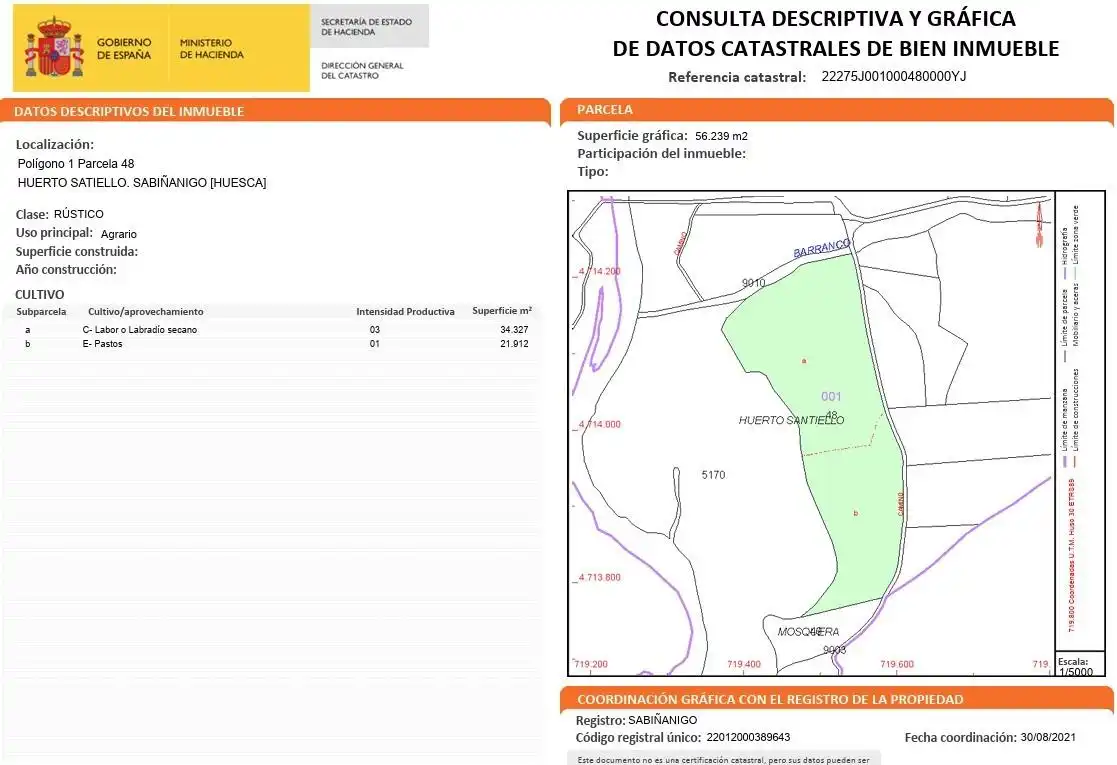Click the coordination date 30/08/2021
Image resolution: width=1117 pixels, height=765 pixels.
pos(1048,737)
